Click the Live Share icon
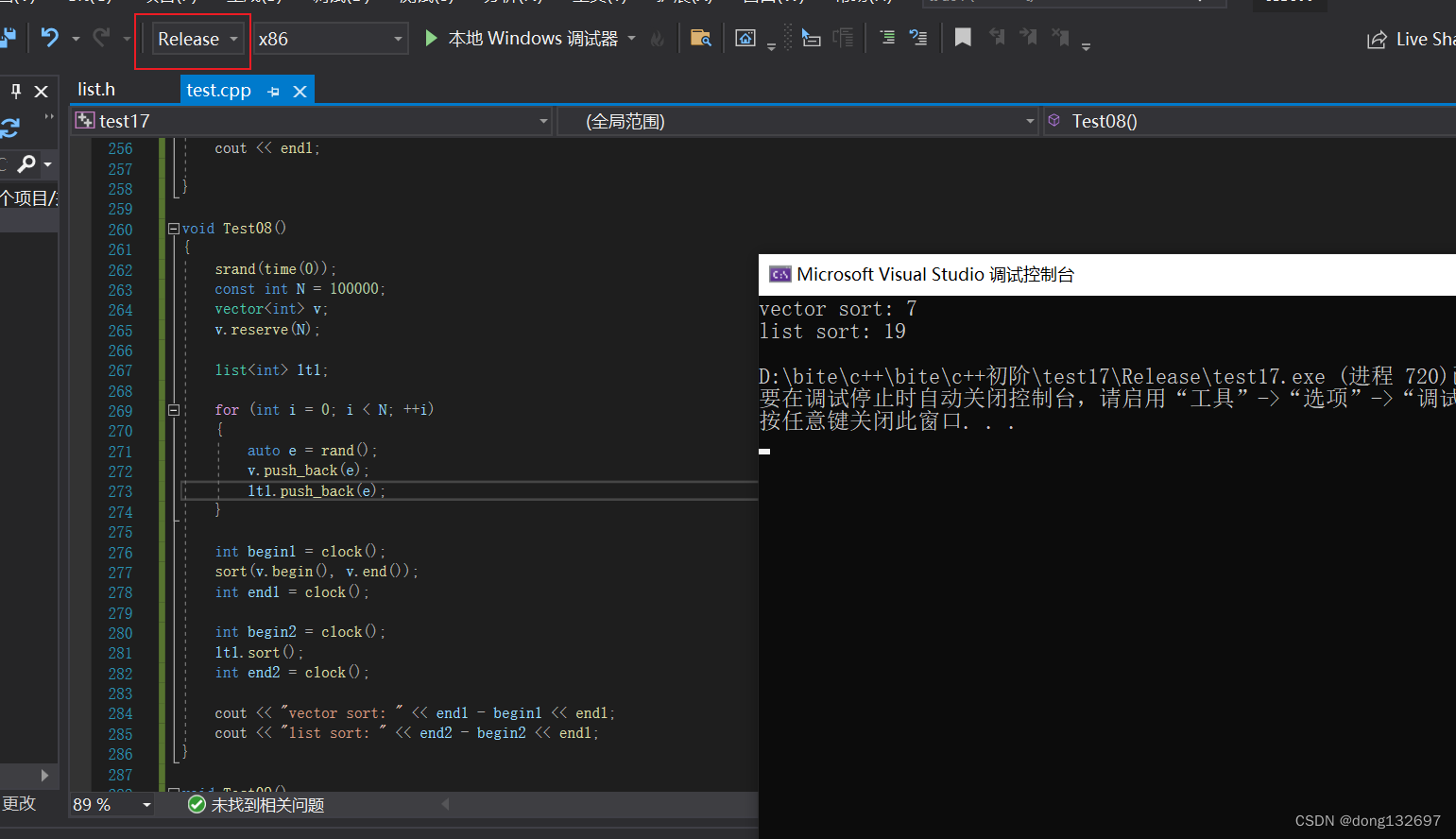Screen dimensions: 1456x839 (1377, 40)
